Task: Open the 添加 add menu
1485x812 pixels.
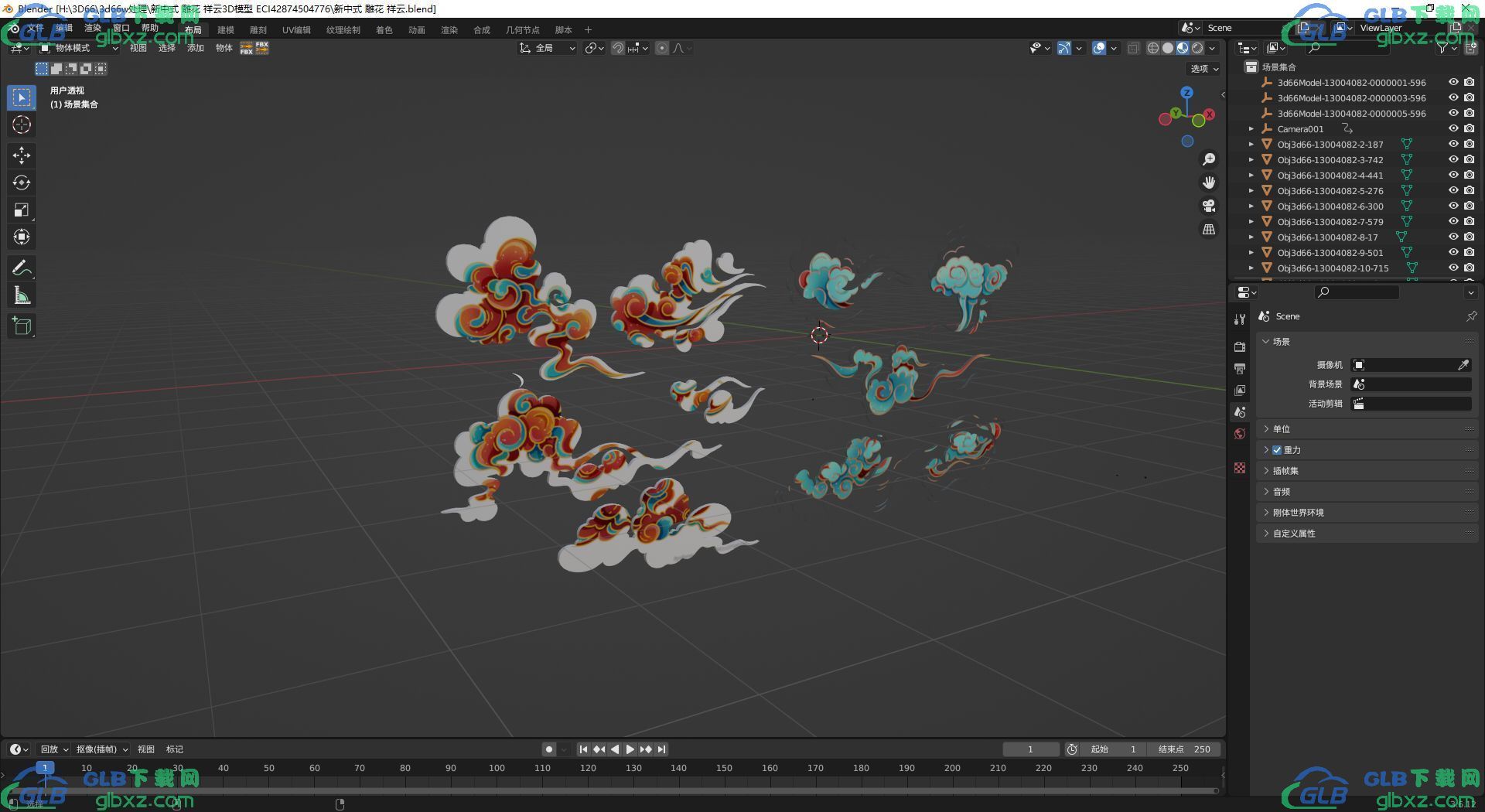Action: point(196,48)
